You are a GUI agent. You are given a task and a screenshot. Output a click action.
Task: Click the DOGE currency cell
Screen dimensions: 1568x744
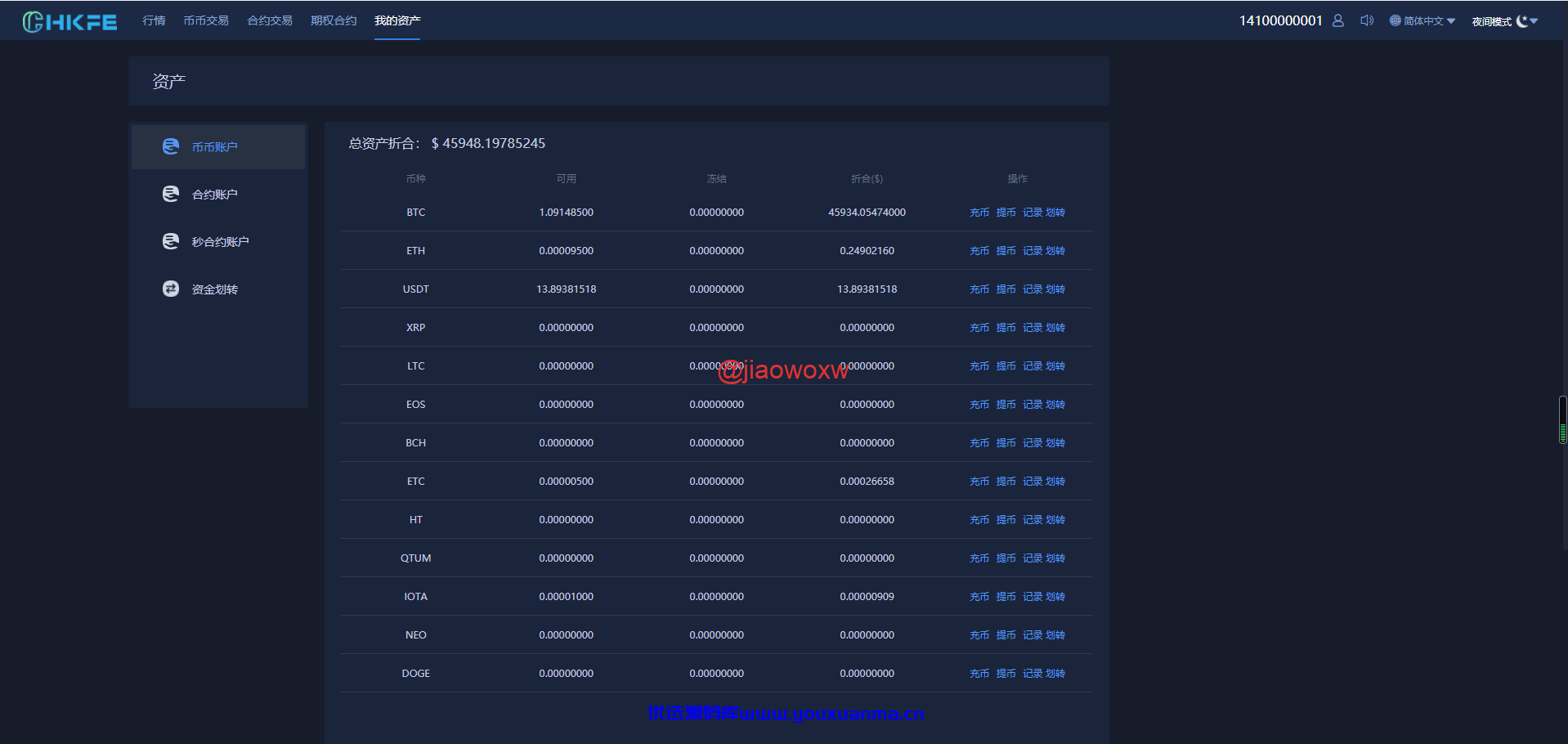[x=415, y=674]
